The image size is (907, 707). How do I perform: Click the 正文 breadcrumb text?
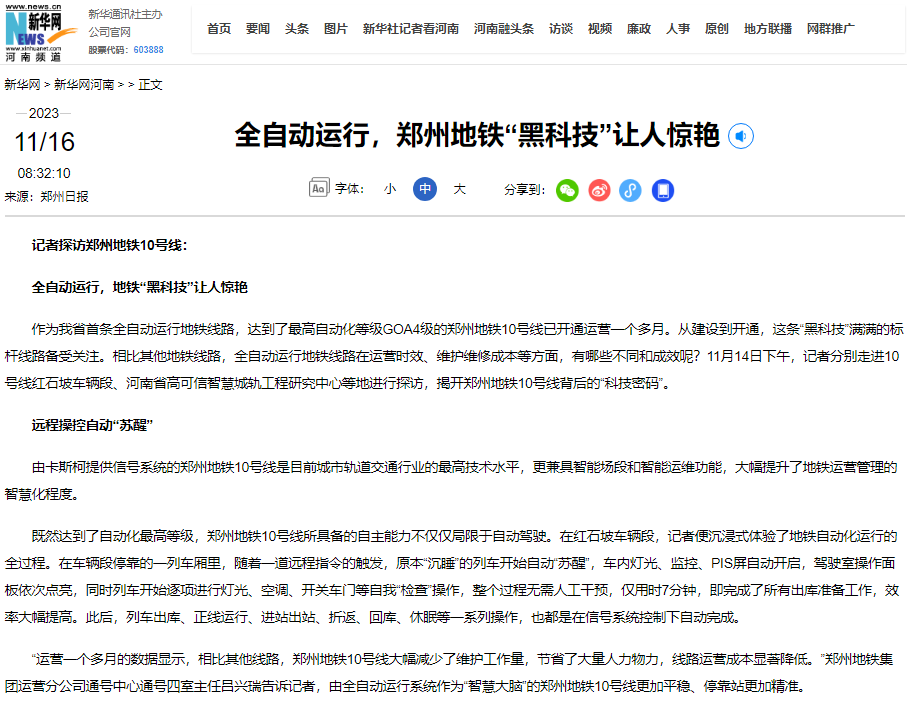tap(150, 84)
